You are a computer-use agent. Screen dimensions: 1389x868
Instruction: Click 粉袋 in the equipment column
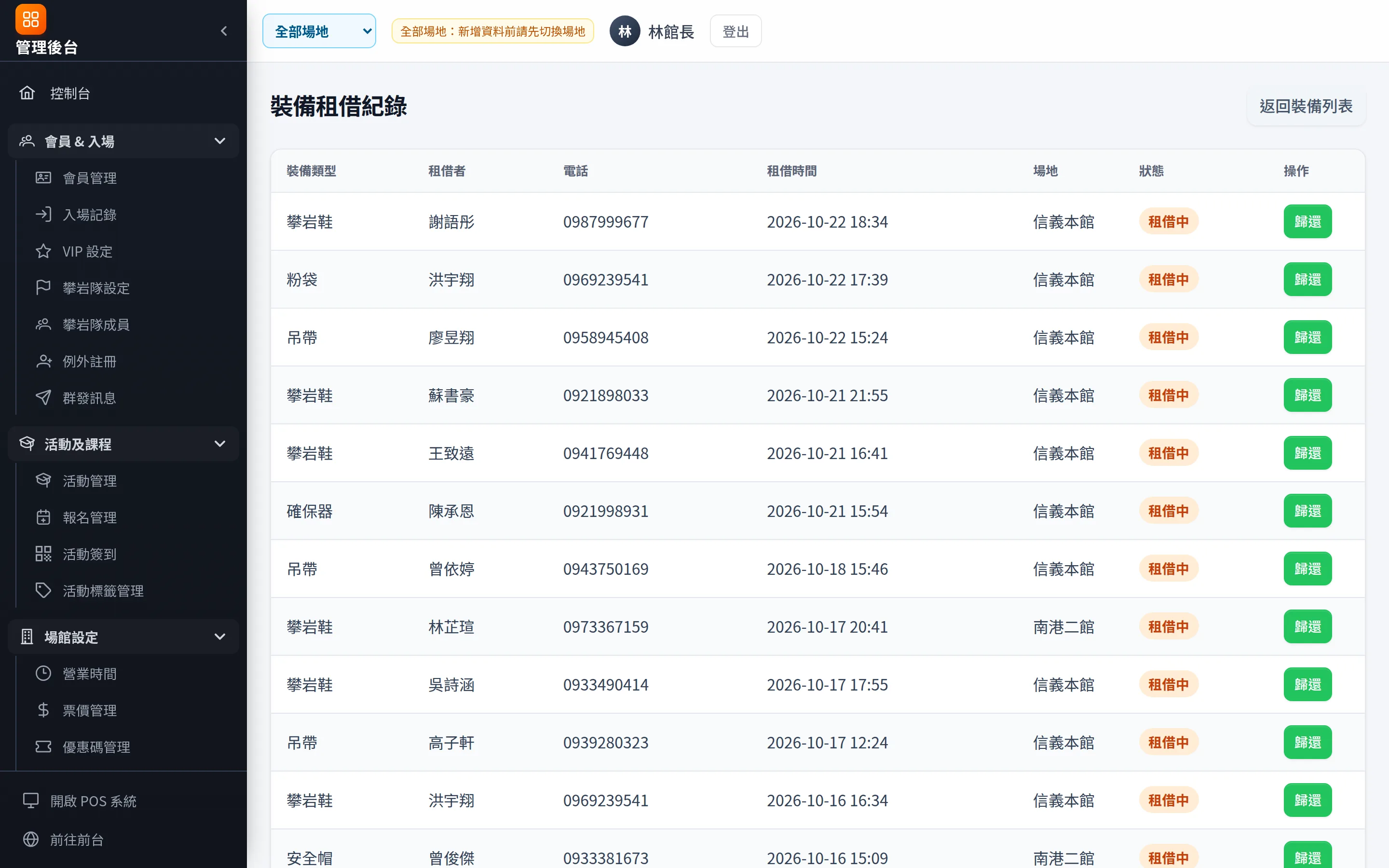[302, 280]
